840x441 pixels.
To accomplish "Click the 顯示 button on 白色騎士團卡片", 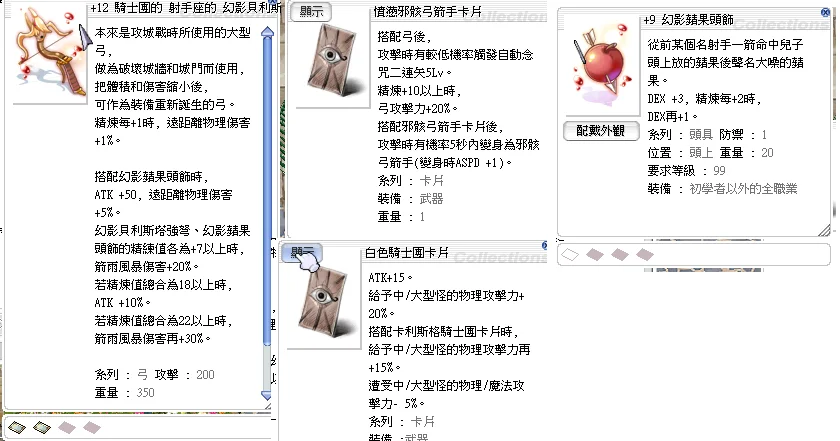I will [x=300, y=251].
